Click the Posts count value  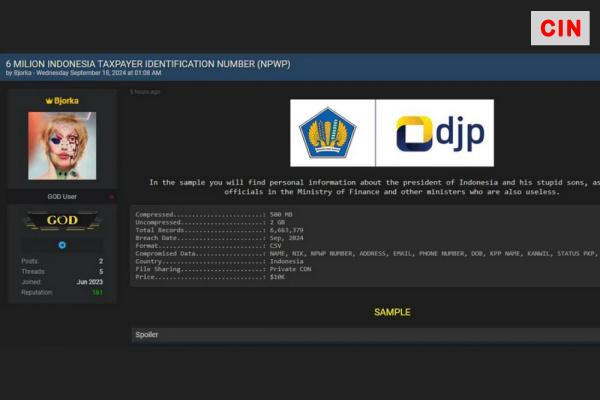[x=100, y=260]
